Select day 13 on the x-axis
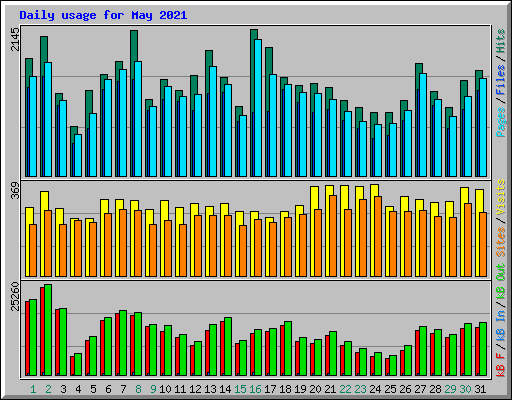512x400 pixels. click(x=210, y=389)
